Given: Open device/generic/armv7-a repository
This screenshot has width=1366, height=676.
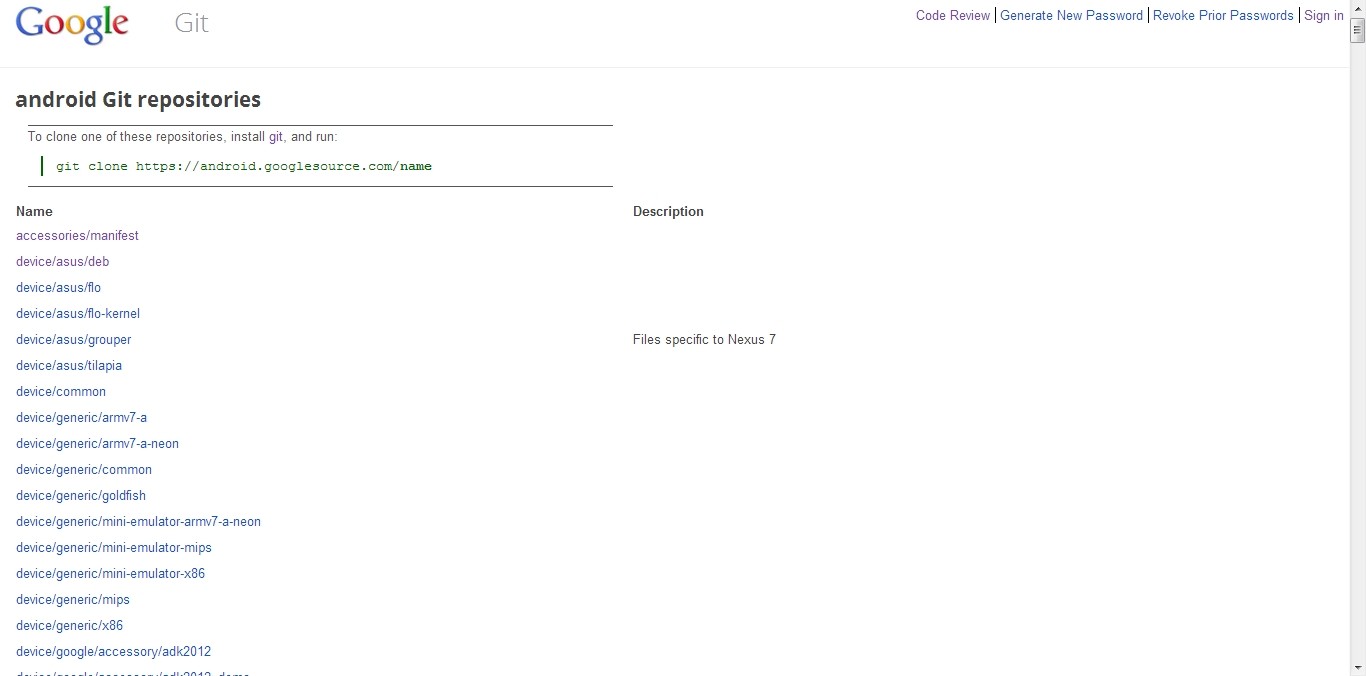Looking at the screenshot, I should [x=81, y=418].
